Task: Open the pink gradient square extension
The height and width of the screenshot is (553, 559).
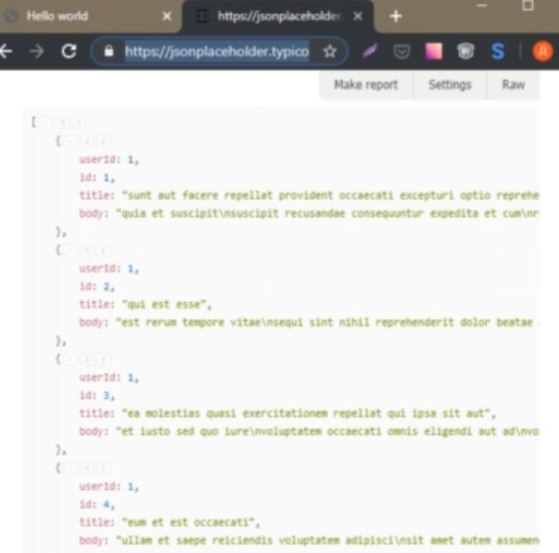Action: coord(434,51)
